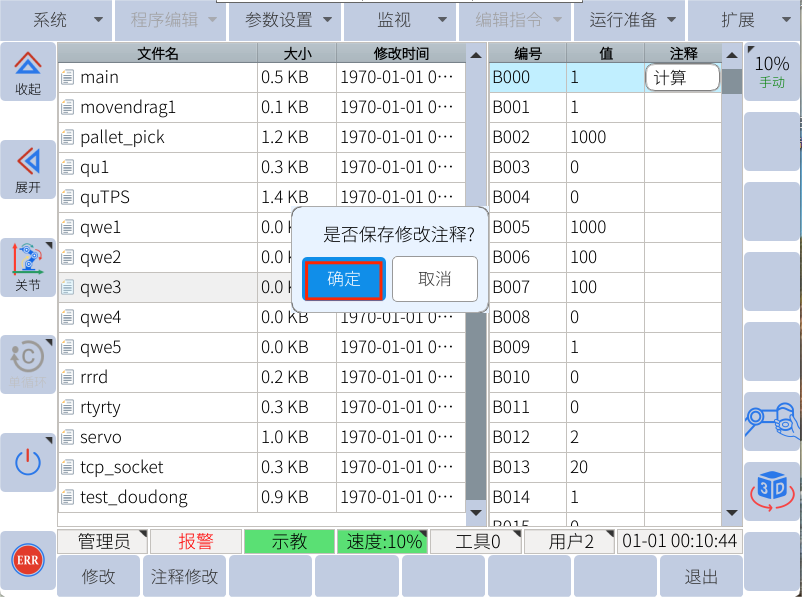Expand the 运行准备 dropdown menu

pos(630,20)
